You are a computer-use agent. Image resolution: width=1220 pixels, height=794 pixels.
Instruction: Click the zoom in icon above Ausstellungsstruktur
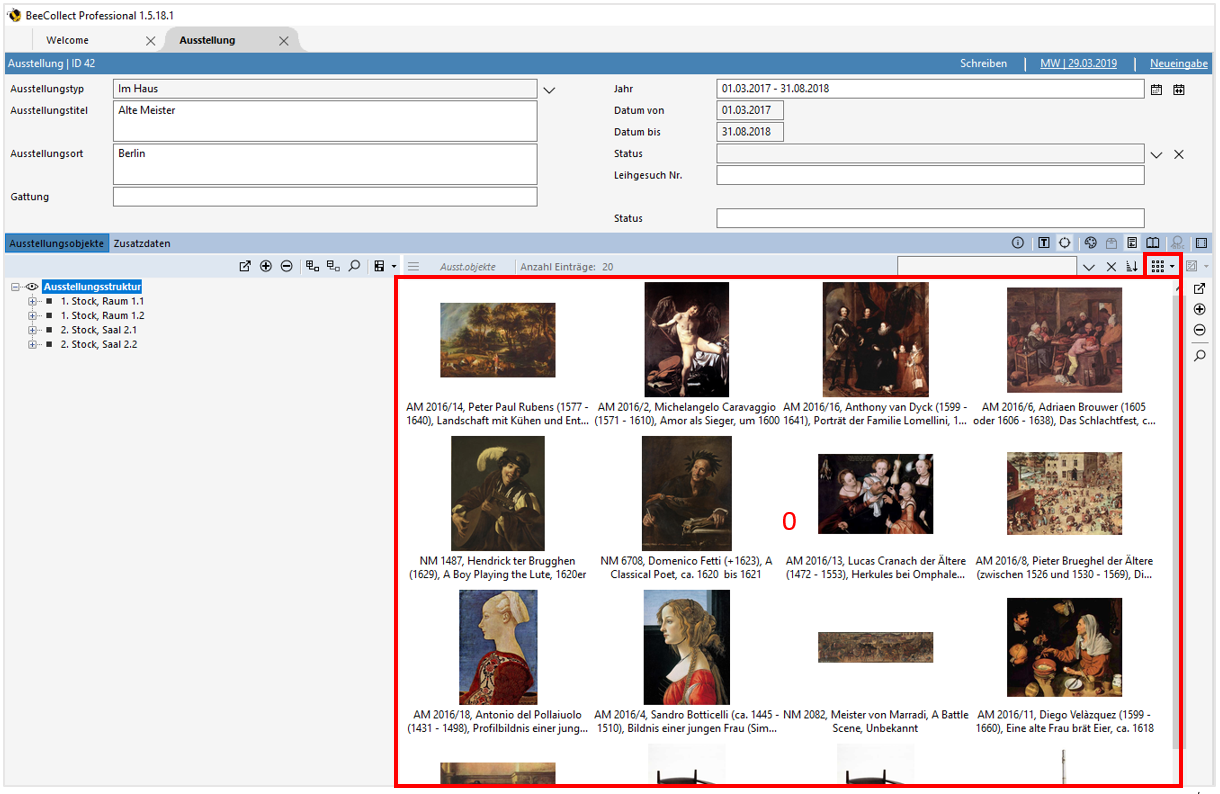tap(266, 266)
